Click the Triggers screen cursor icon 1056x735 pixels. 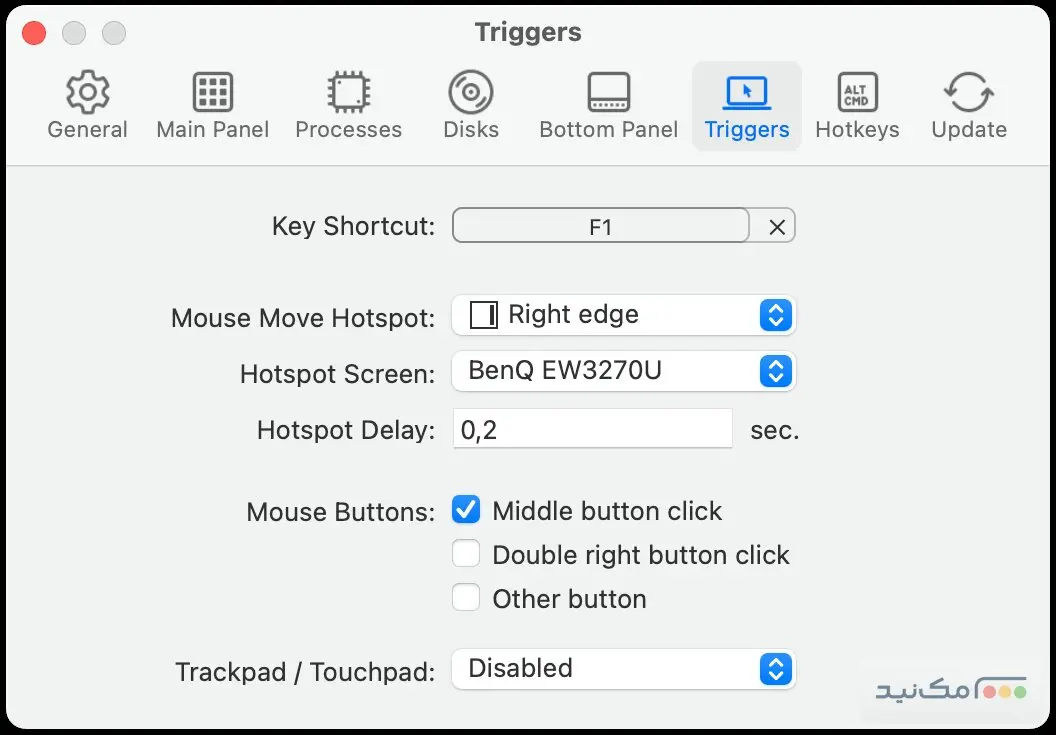746,93
